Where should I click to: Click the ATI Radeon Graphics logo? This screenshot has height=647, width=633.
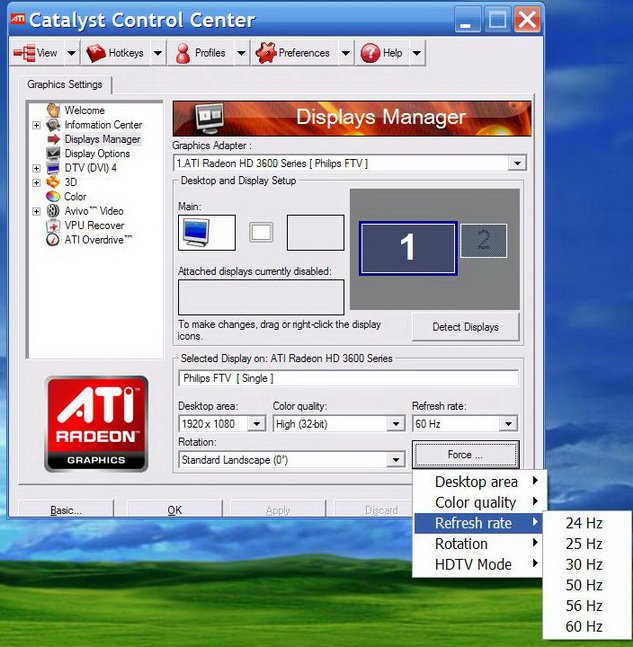pyautogui.click(x=96, y=424)
